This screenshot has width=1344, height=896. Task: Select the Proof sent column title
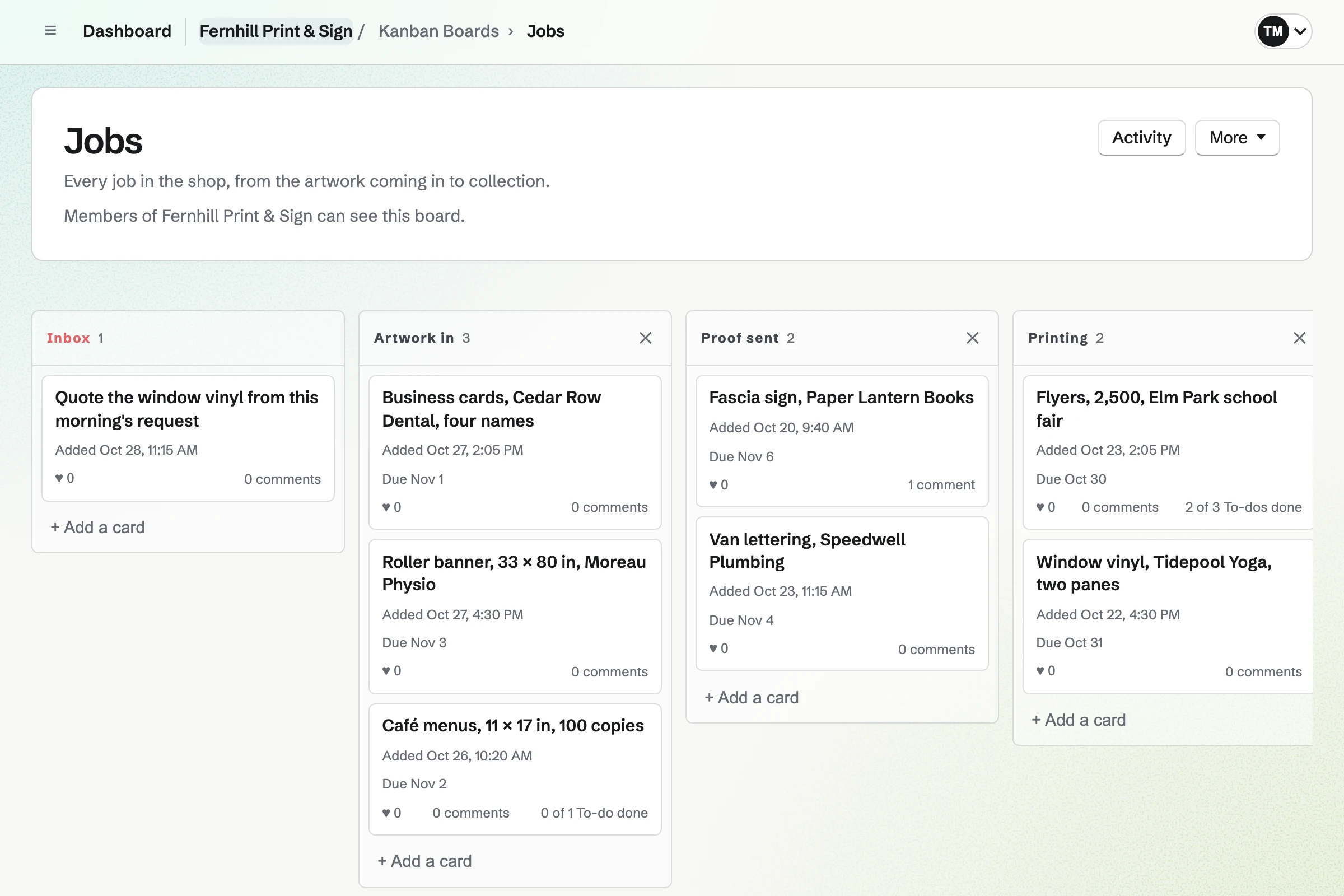click(739, 338)
